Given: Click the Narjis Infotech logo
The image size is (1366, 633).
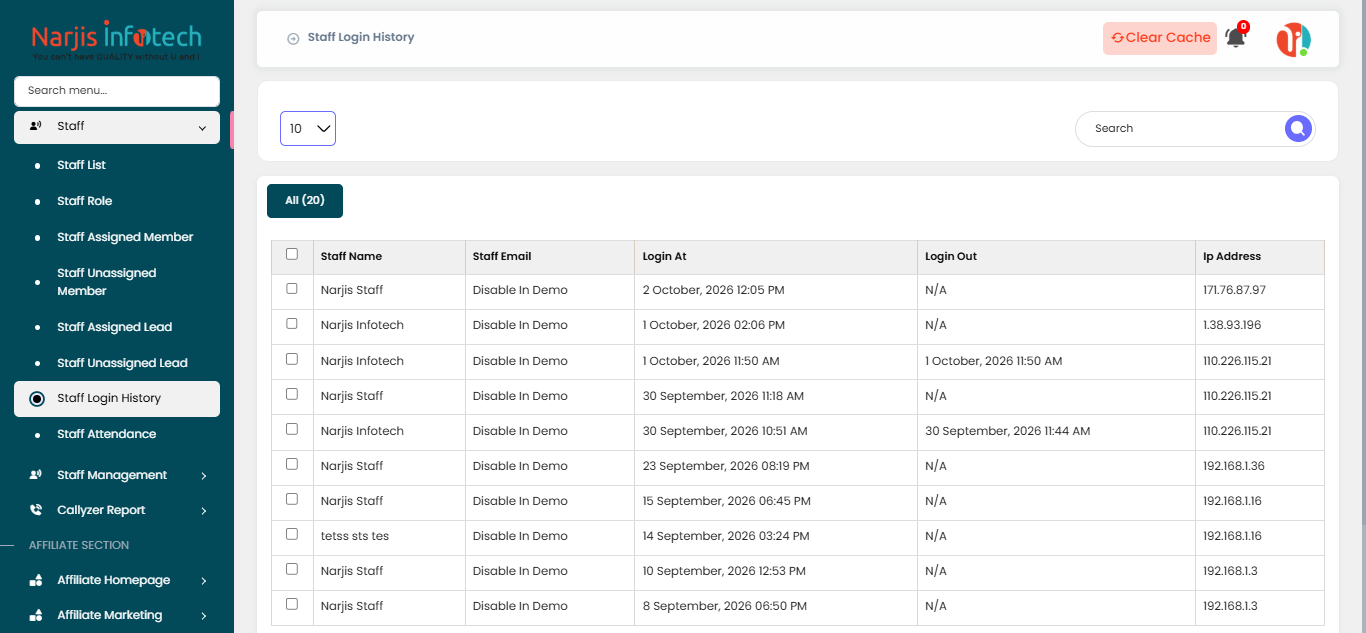Looking at the screenshot, I should pos(117,41).
